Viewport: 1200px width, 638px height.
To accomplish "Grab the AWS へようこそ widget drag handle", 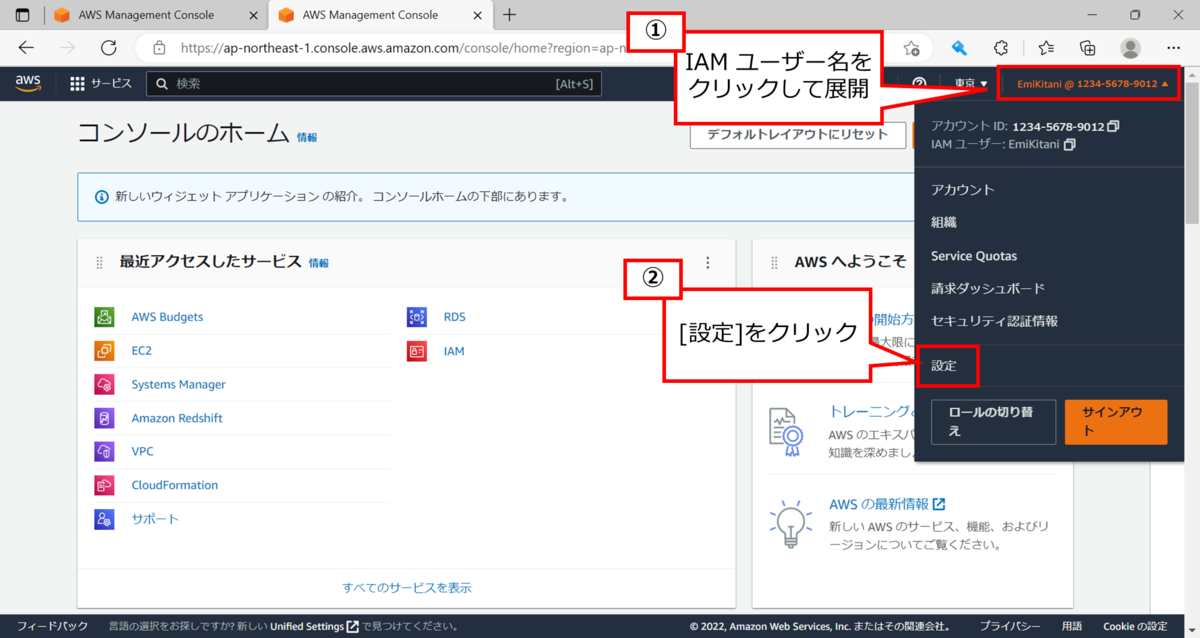I will coord(774,263).
